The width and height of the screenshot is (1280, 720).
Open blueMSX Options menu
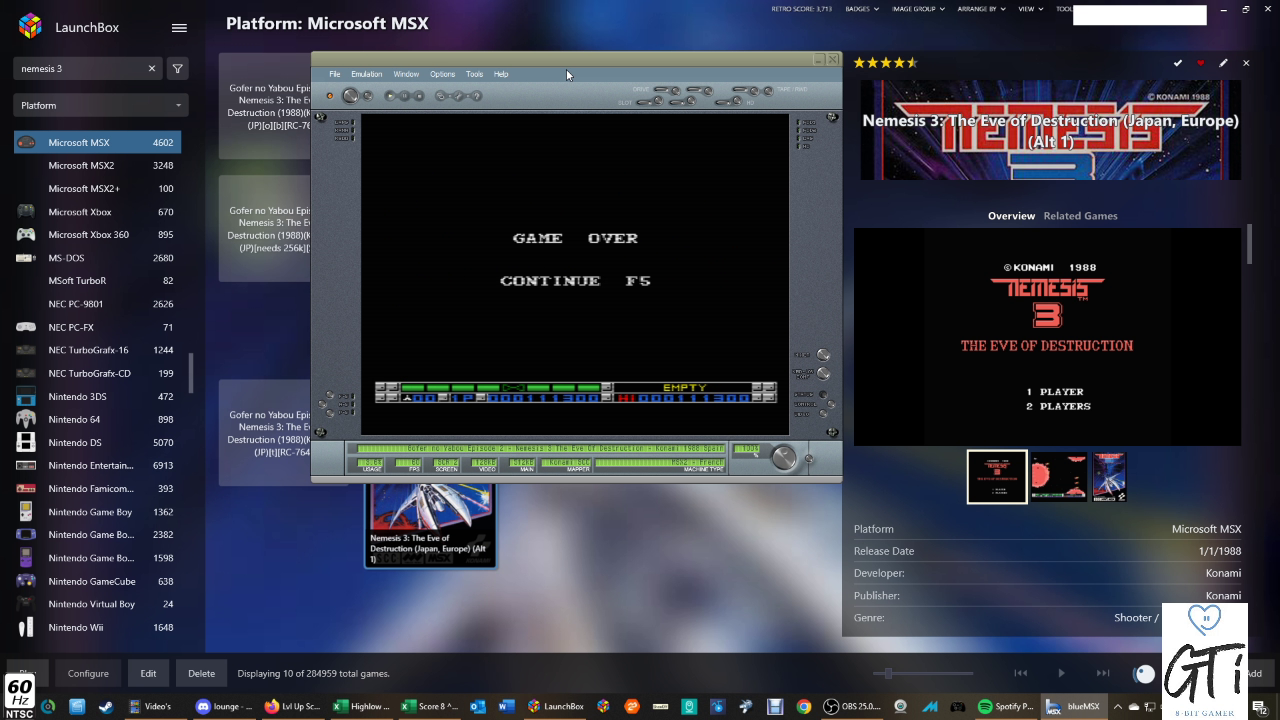[442, 74]
